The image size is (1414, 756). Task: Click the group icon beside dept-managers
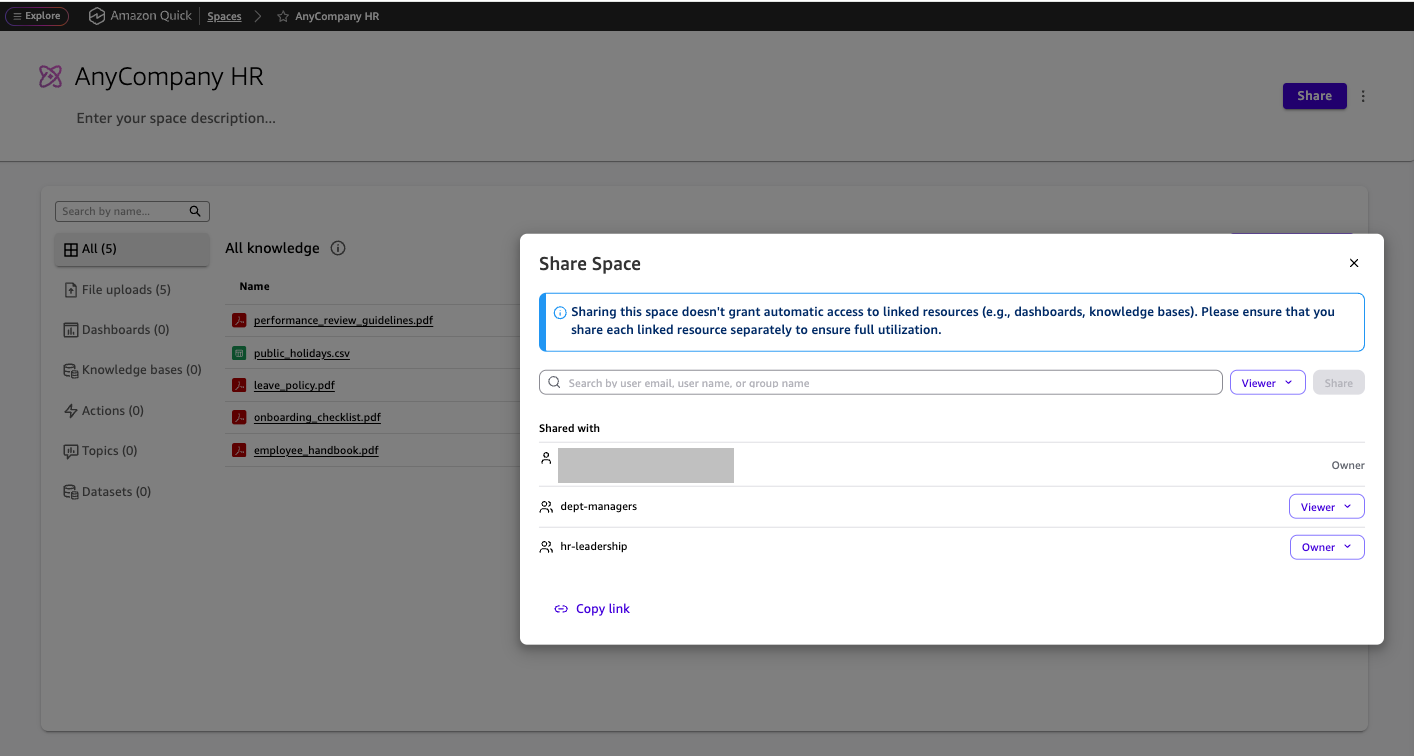[546, 507]
